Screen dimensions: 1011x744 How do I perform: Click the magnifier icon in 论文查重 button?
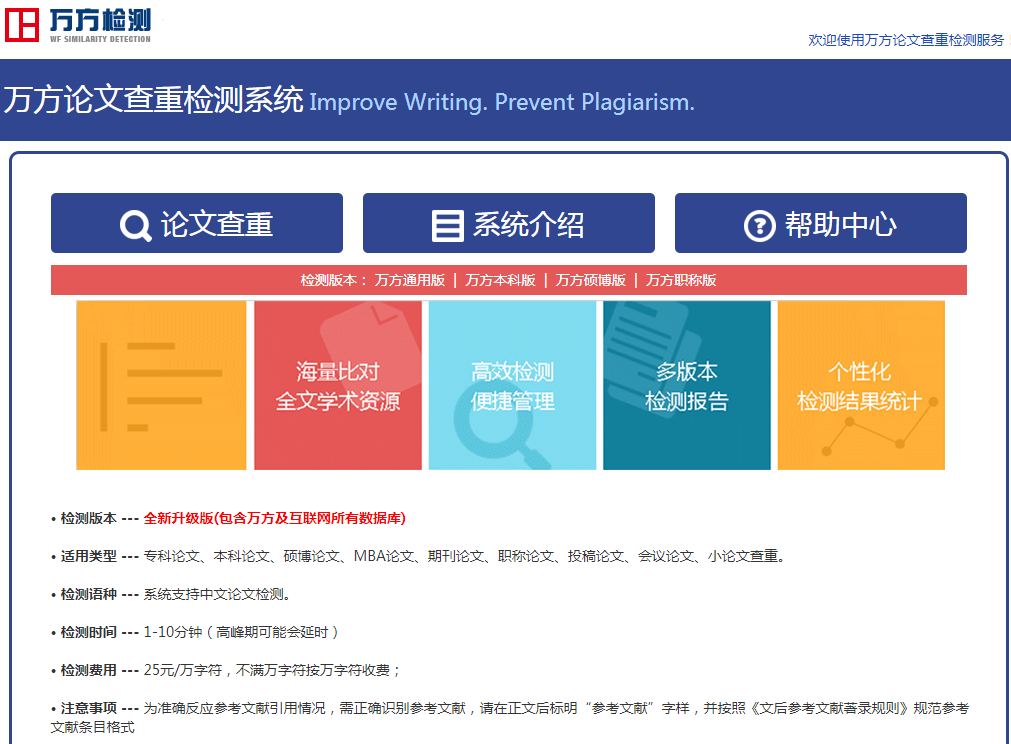[x=135, y=226]
